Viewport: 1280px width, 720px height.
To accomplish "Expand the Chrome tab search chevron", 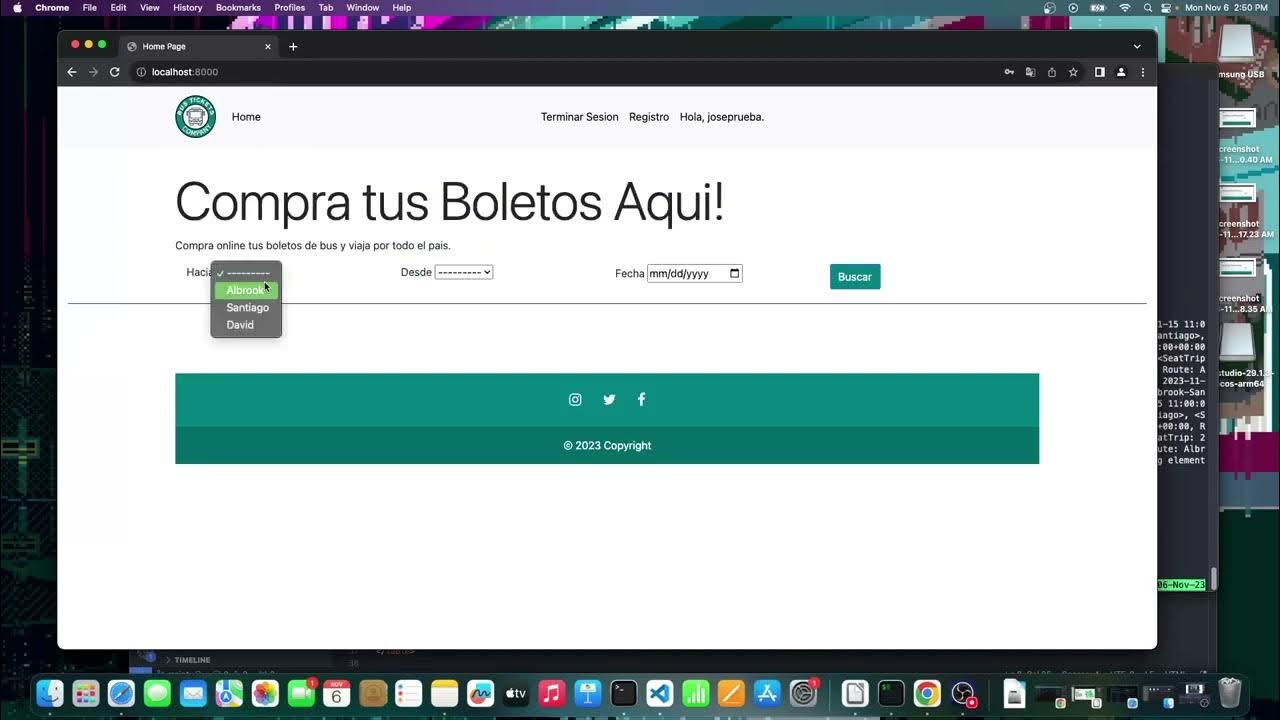I will 1137,46.
